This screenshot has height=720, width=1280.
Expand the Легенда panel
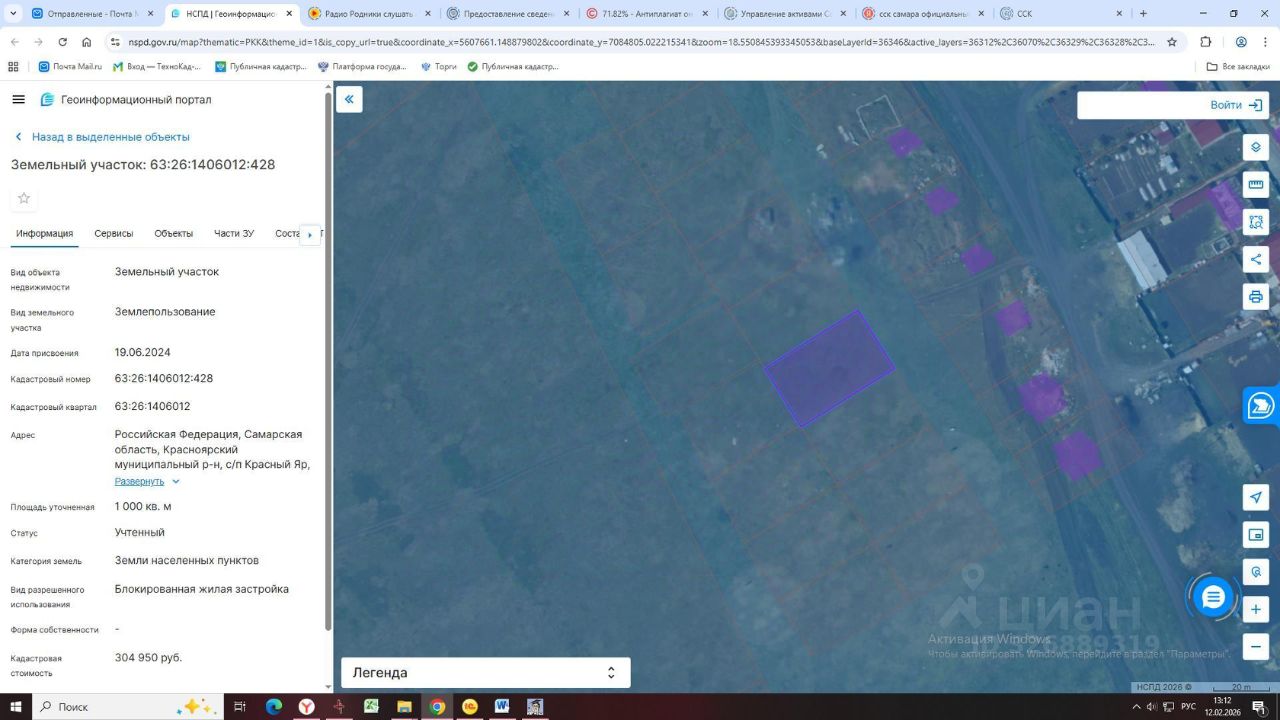click(485, 673)
